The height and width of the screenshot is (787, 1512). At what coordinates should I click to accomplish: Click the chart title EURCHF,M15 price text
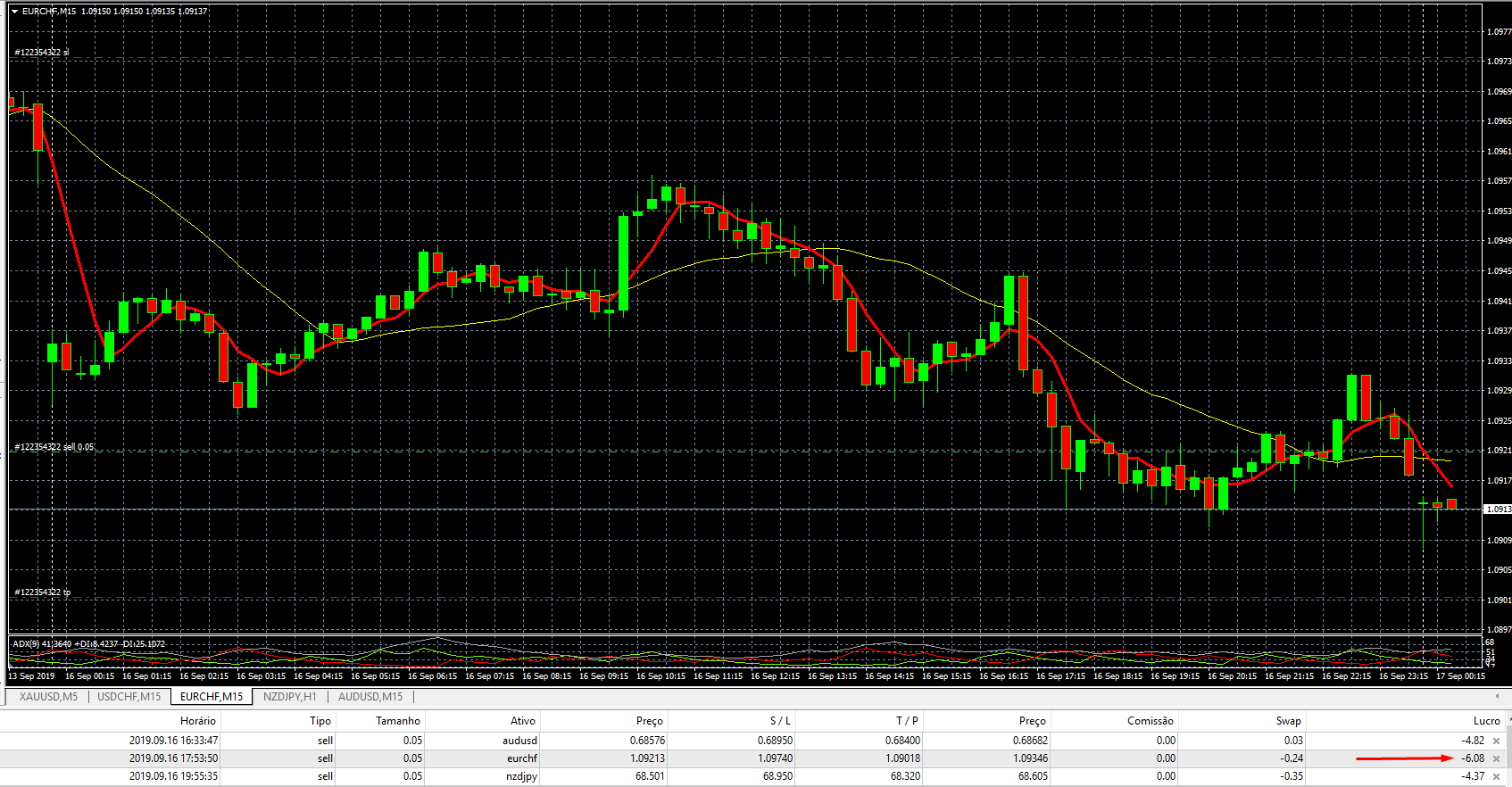coord(114,12)
